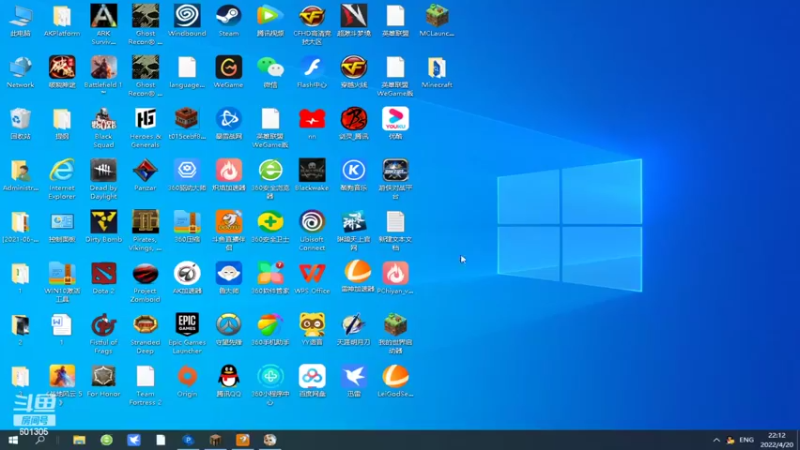
Task: Open the LeiGodSe... shortcut
Action: [395, 381]
